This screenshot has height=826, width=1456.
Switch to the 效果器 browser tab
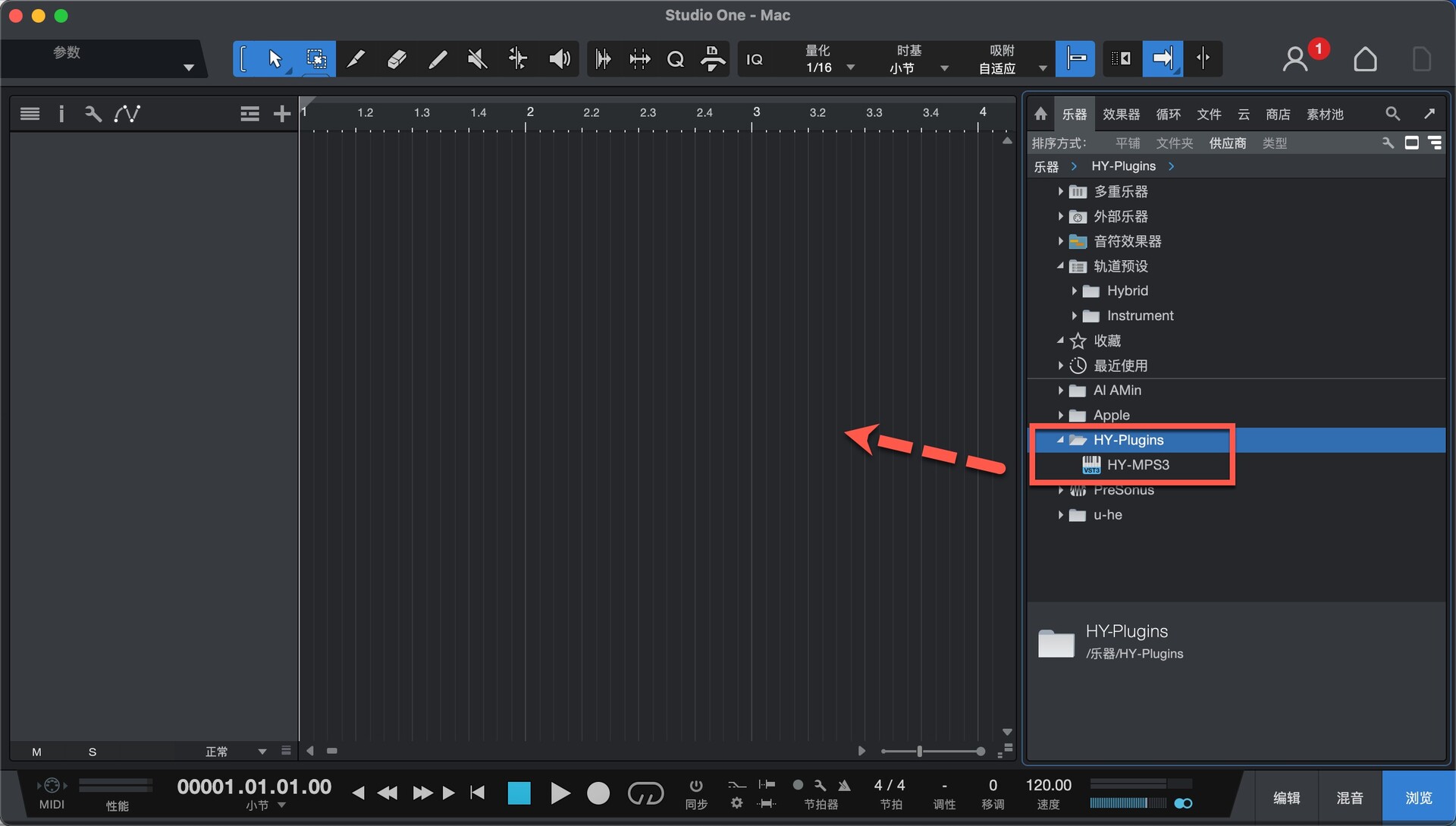click(1121, 114)
